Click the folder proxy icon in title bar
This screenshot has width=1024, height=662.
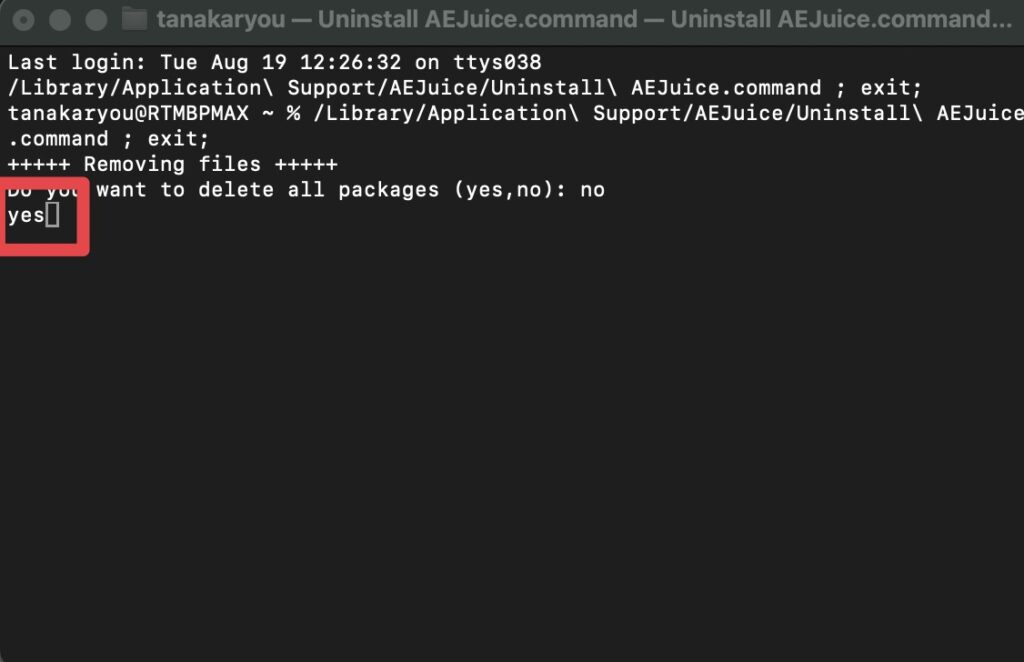coord(135,19)
